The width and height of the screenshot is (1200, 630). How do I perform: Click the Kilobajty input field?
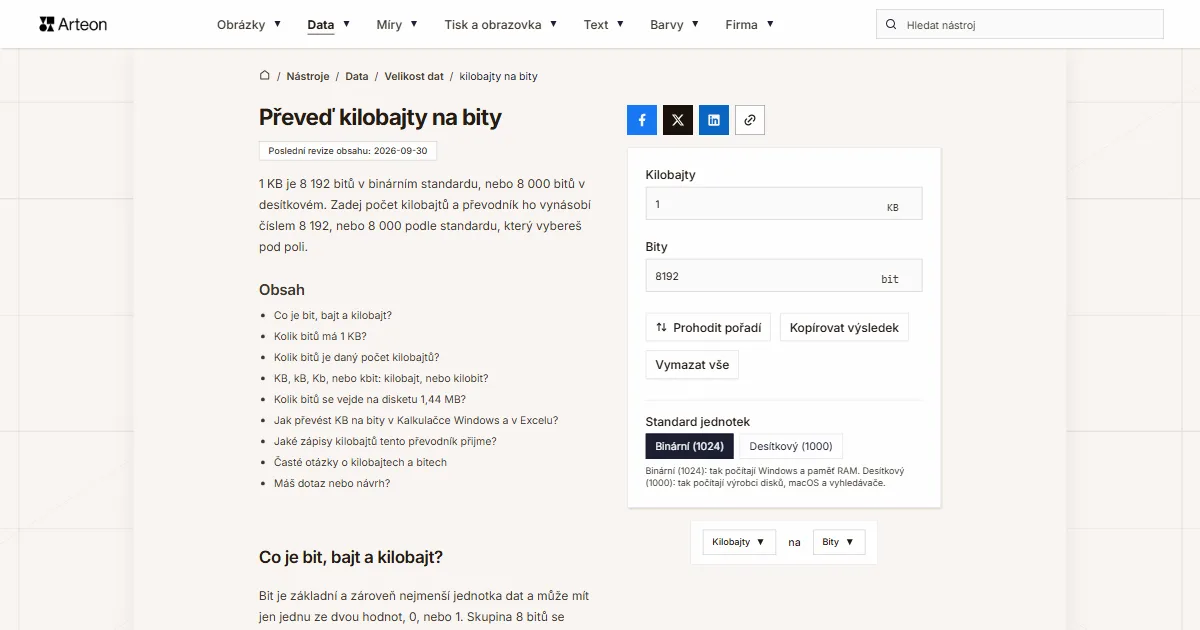pyautogui.click(x=784, y=204)
